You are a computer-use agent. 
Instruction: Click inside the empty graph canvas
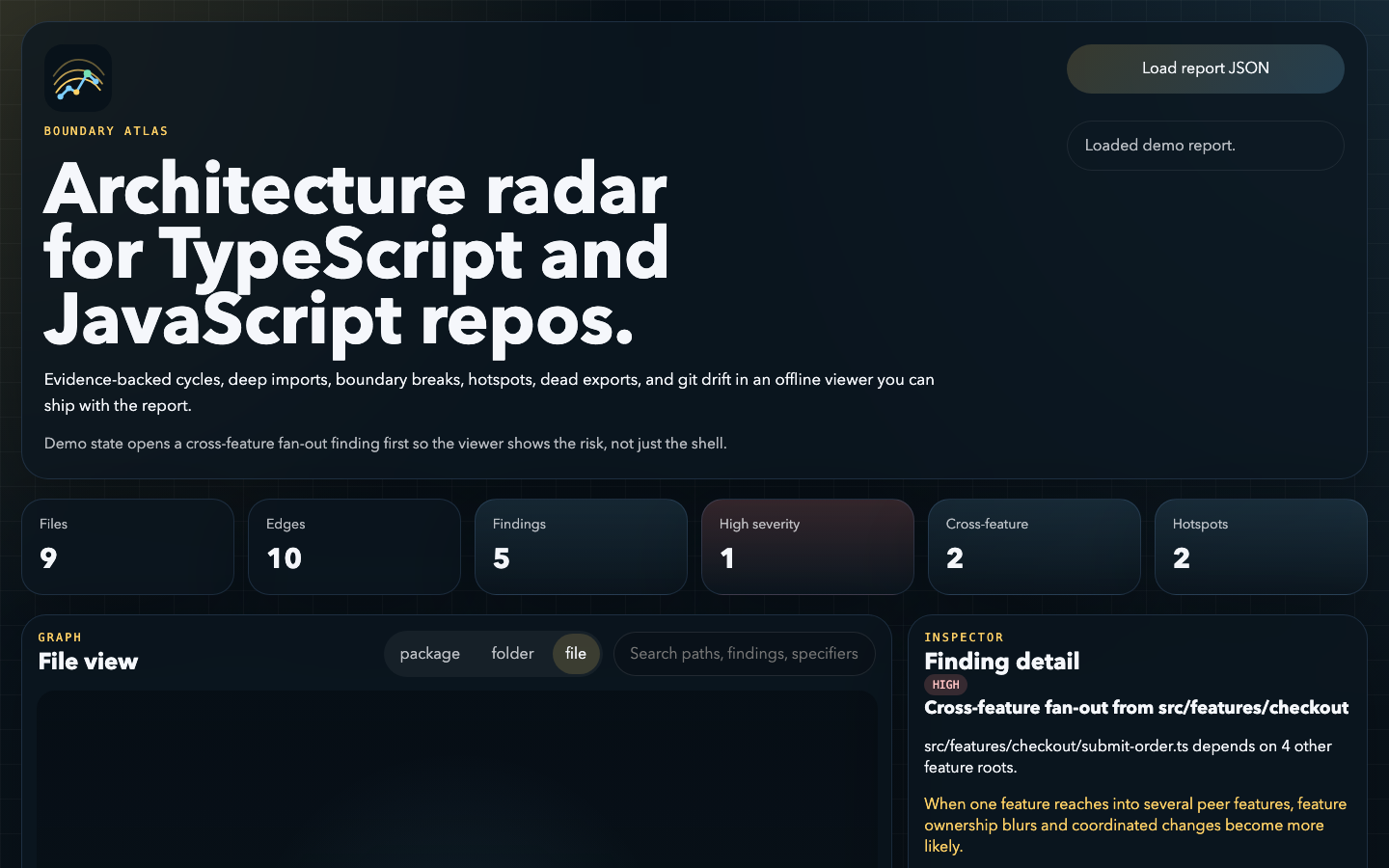(457, 781)
